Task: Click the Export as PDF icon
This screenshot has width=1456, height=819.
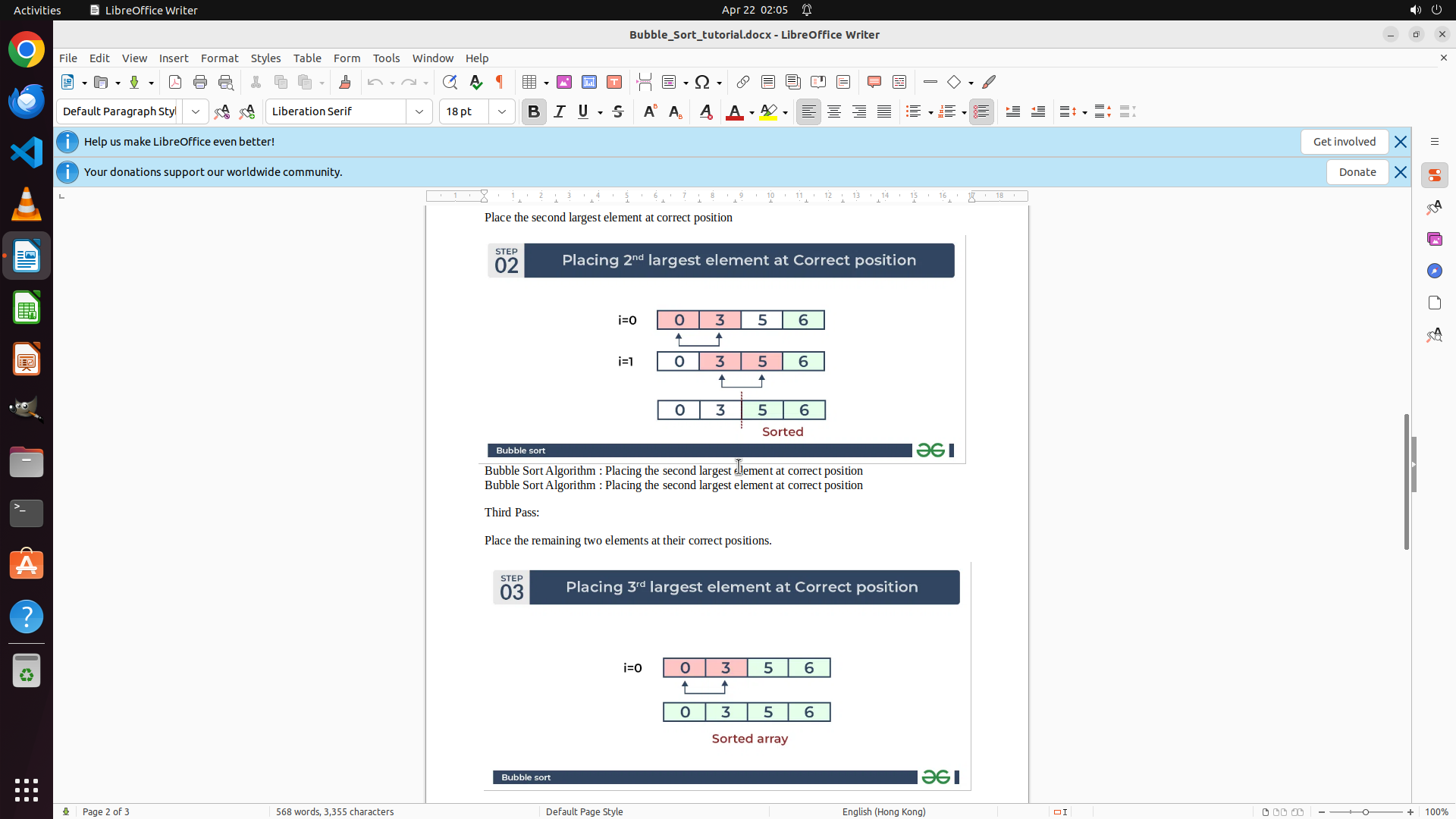Action: click(x=175, y=82)
